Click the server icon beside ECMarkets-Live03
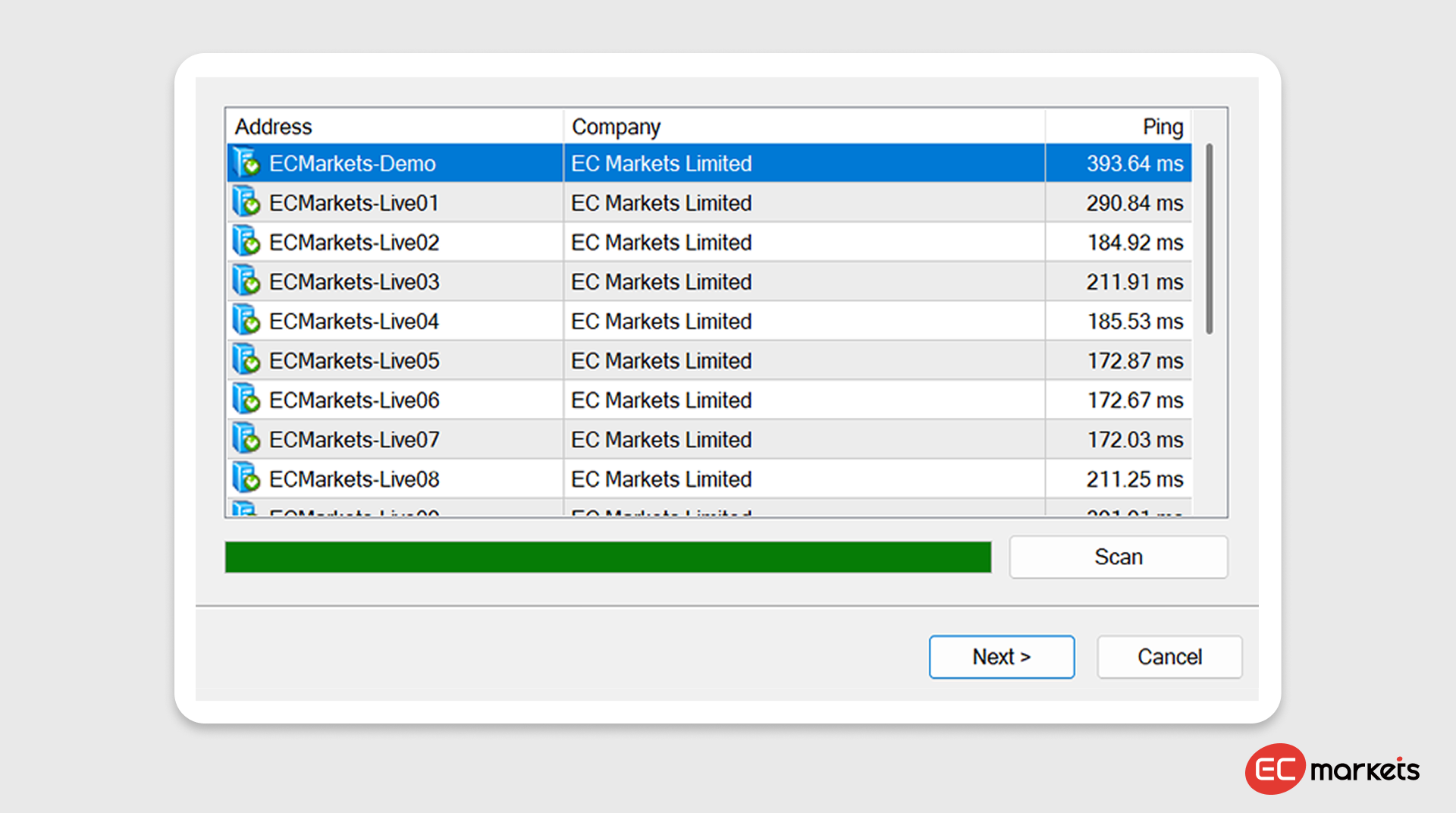The height and width of the screenshot is (813, 1456). 246,281
